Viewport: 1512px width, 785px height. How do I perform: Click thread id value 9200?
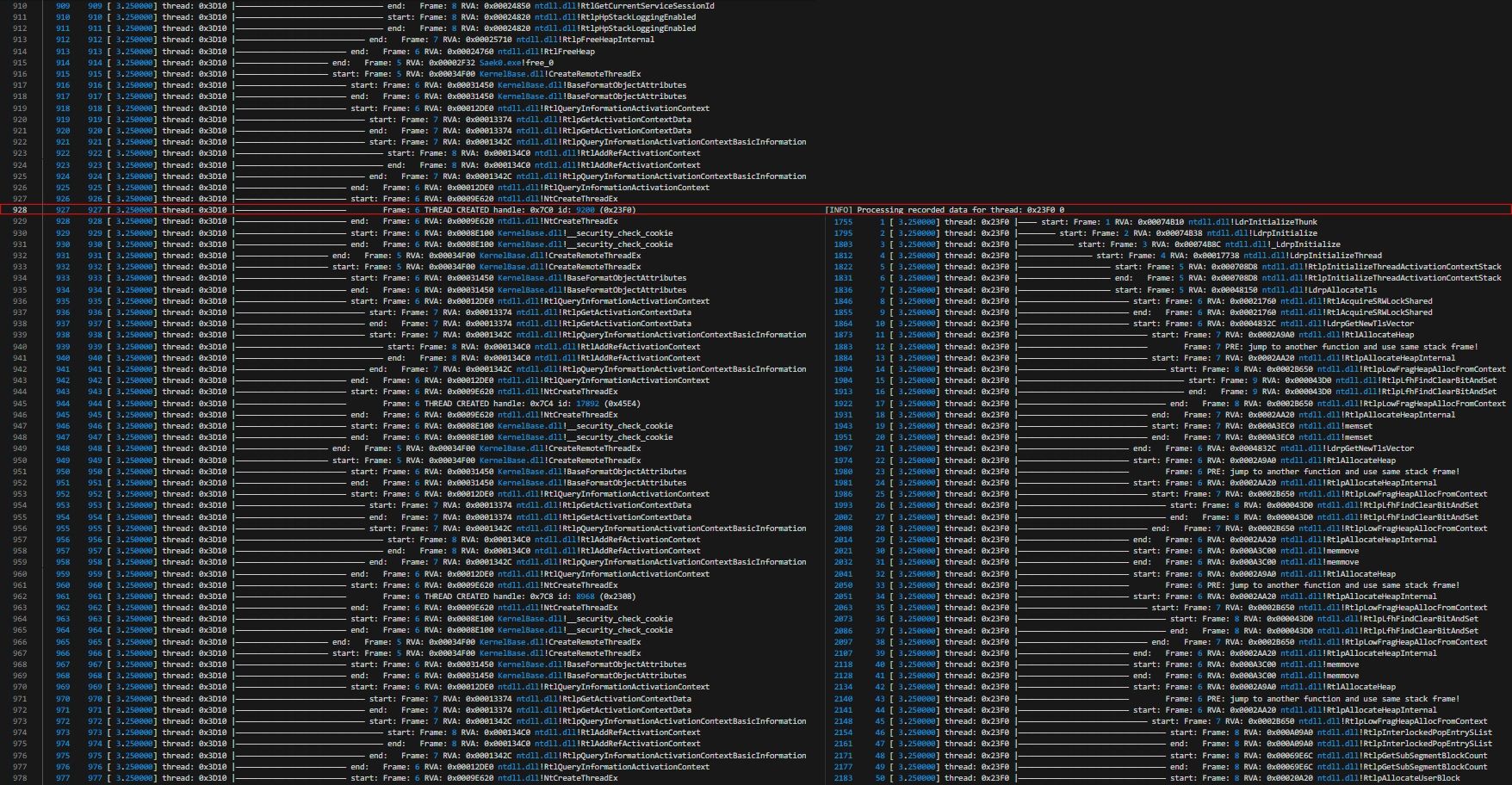[585, 210]
